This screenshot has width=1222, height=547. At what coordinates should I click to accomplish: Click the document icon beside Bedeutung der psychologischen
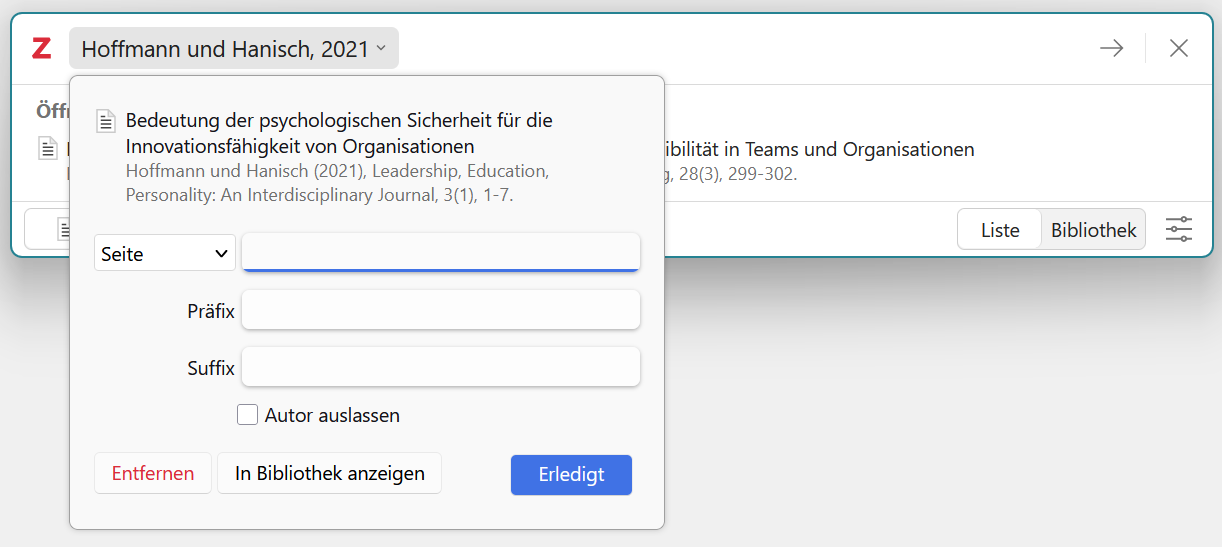[x=107, y=121]
